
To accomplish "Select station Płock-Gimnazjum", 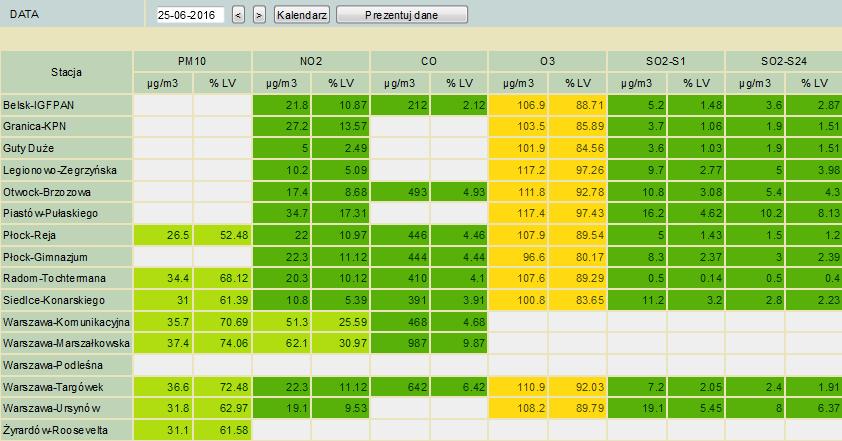I will (x=67, y=257).
